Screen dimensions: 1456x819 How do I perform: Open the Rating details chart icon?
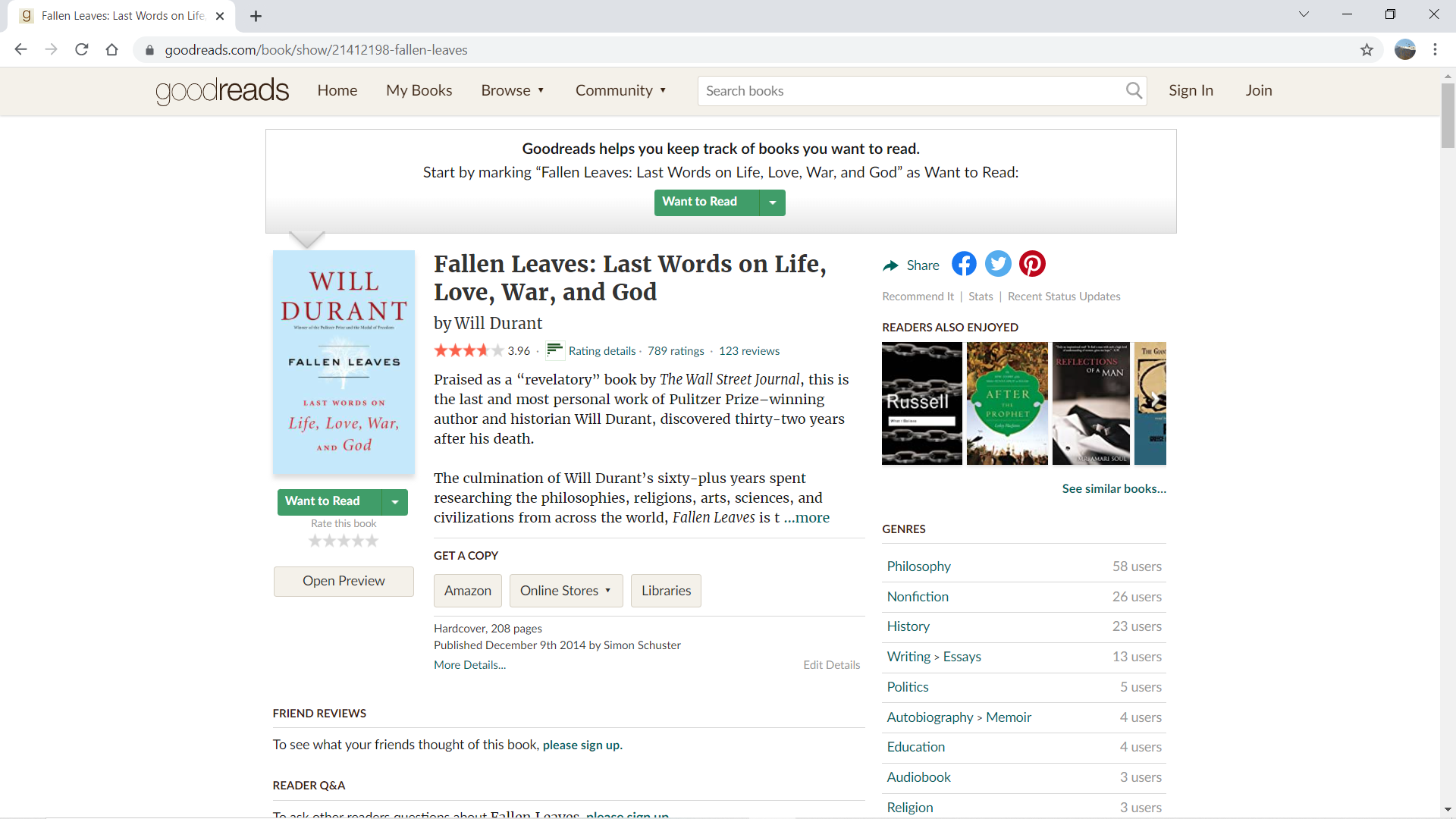554,350
